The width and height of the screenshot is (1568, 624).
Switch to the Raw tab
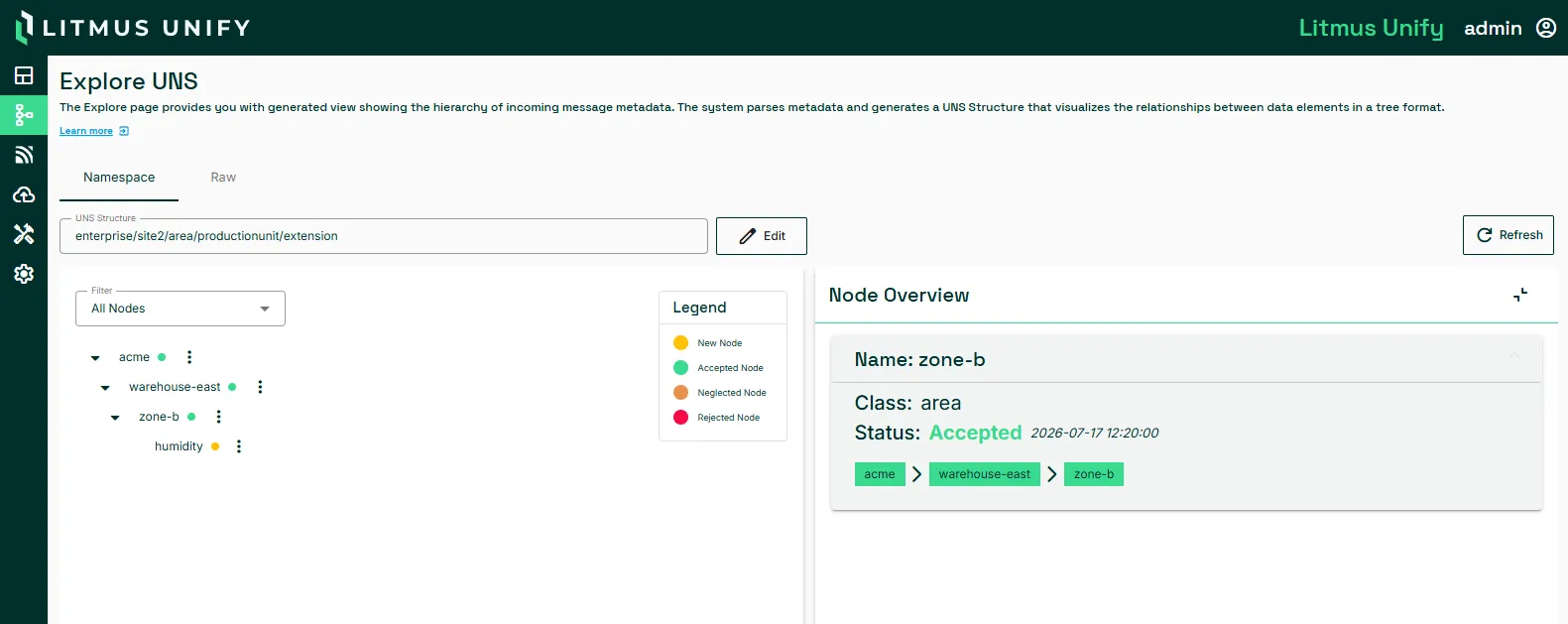coord(223,178)
